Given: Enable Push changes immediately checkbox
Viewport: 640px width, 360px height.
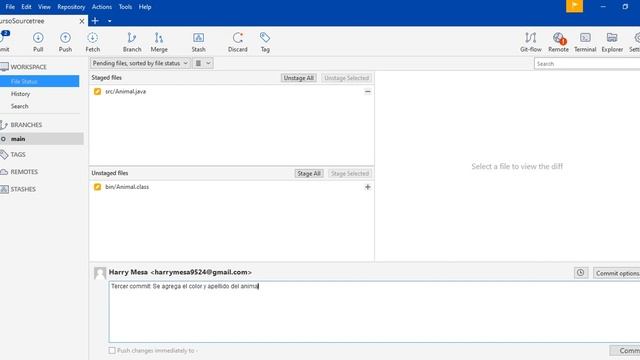Looking at the screenshot, I should 112,350.
